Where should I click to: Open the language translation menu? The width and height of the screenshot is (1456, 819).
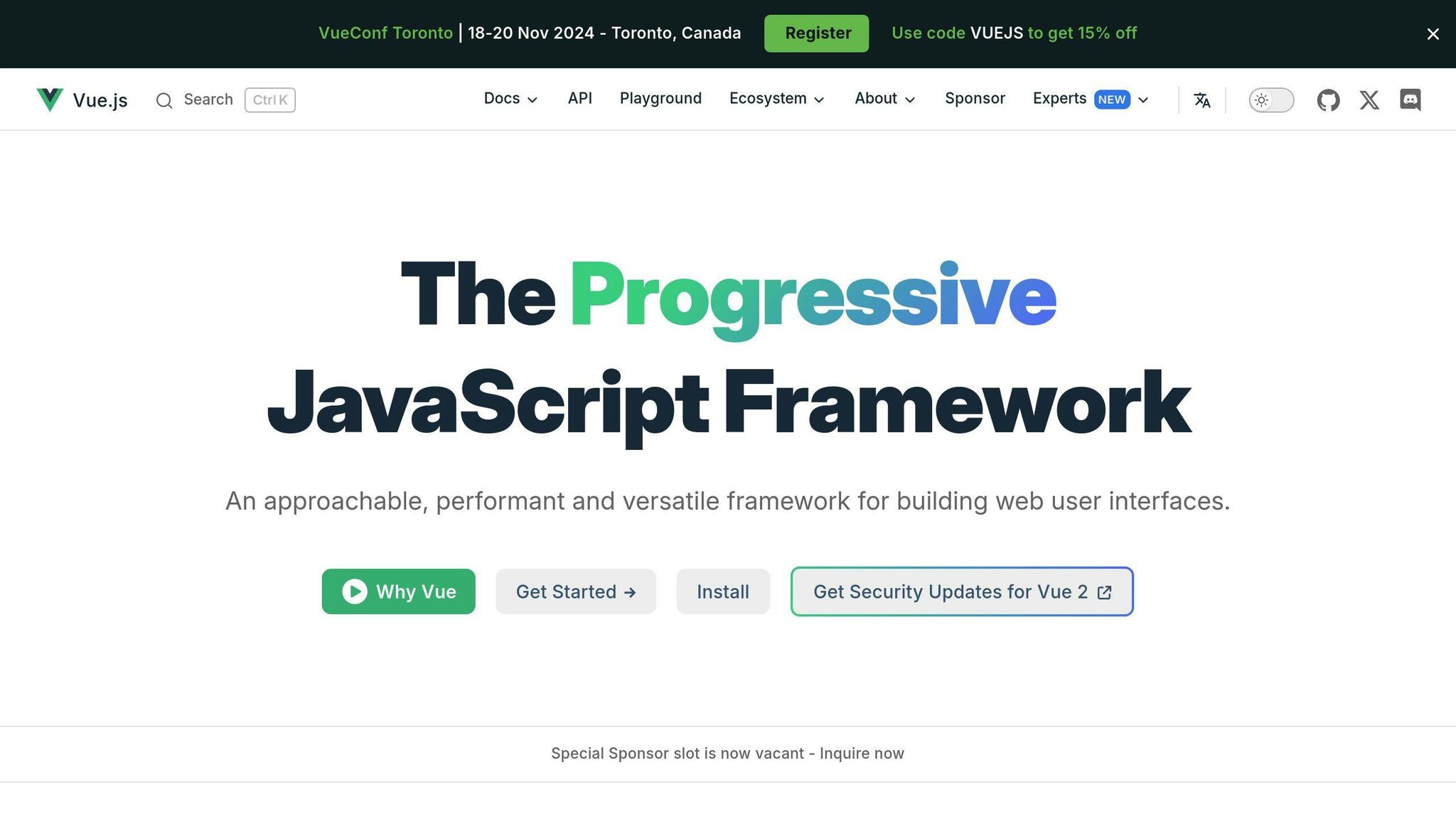coord(1202,100)
